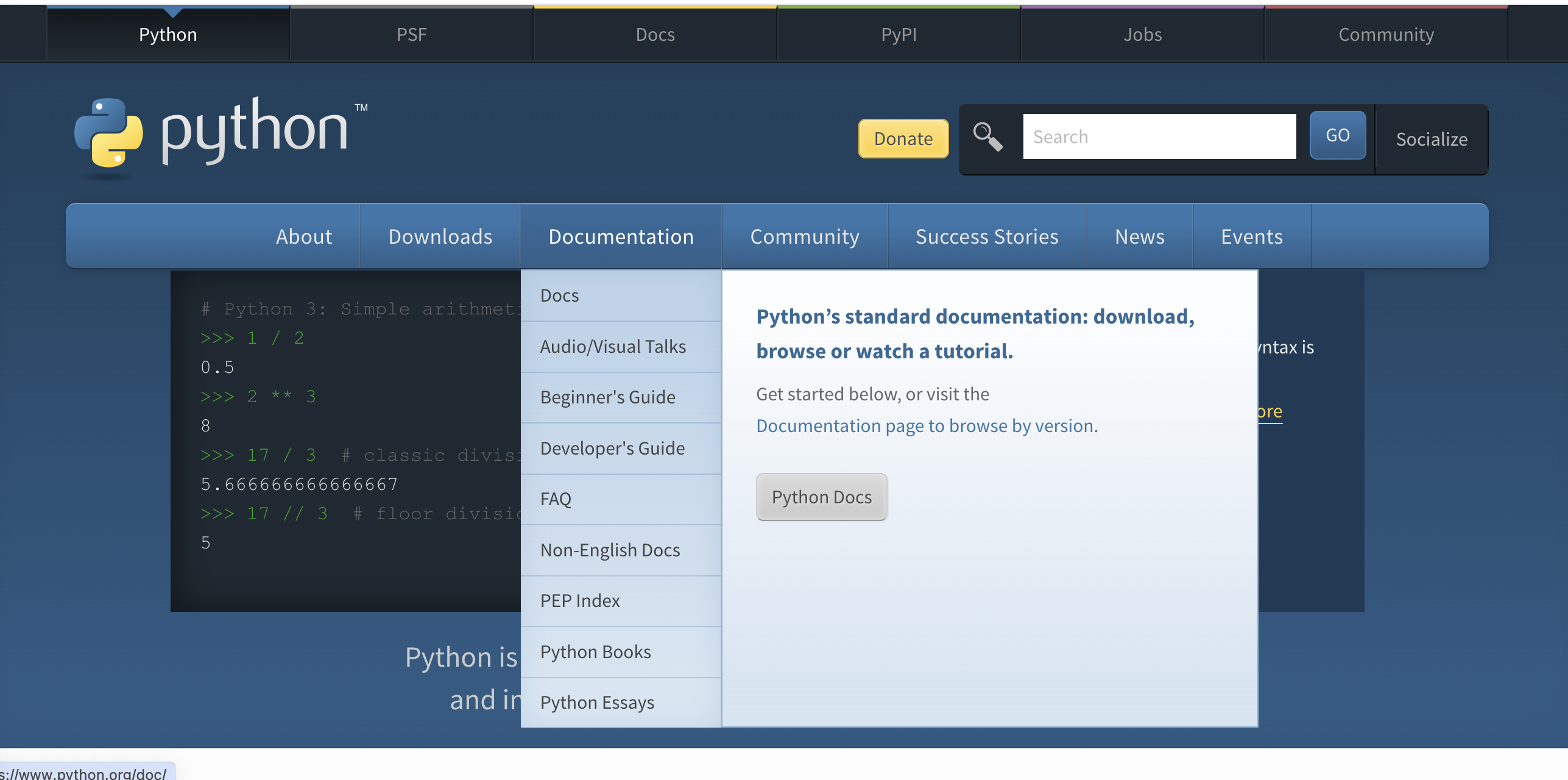Screen dimensions: 1568x780
Task: Click the Python Docs gray button
Action: point(821,497)
